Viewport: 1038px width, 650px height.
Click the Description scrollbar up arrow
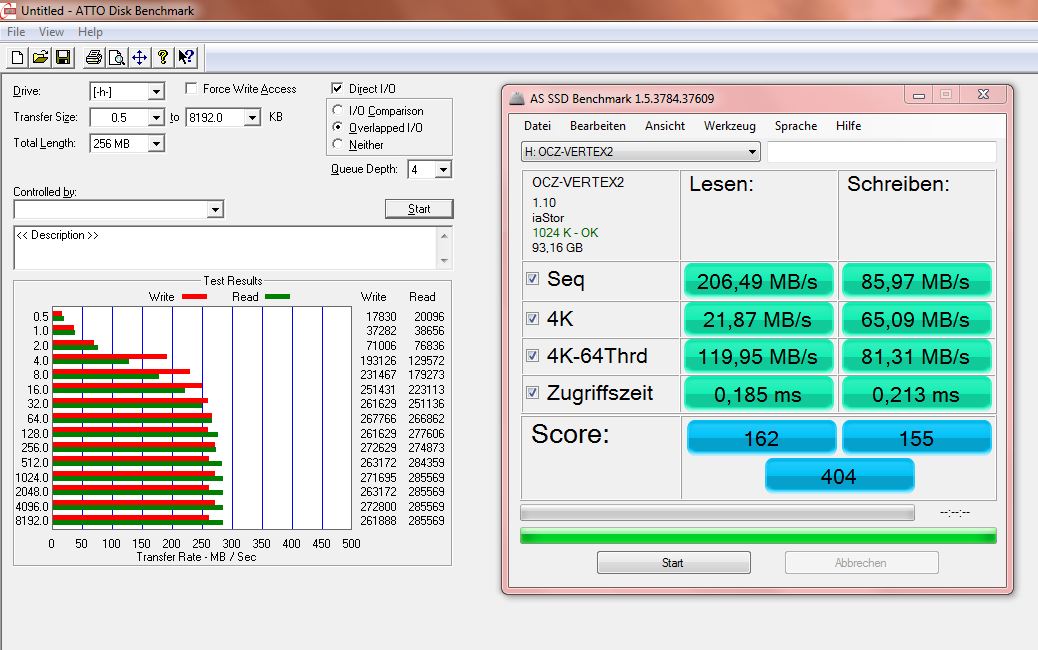(x=444, y=235)
